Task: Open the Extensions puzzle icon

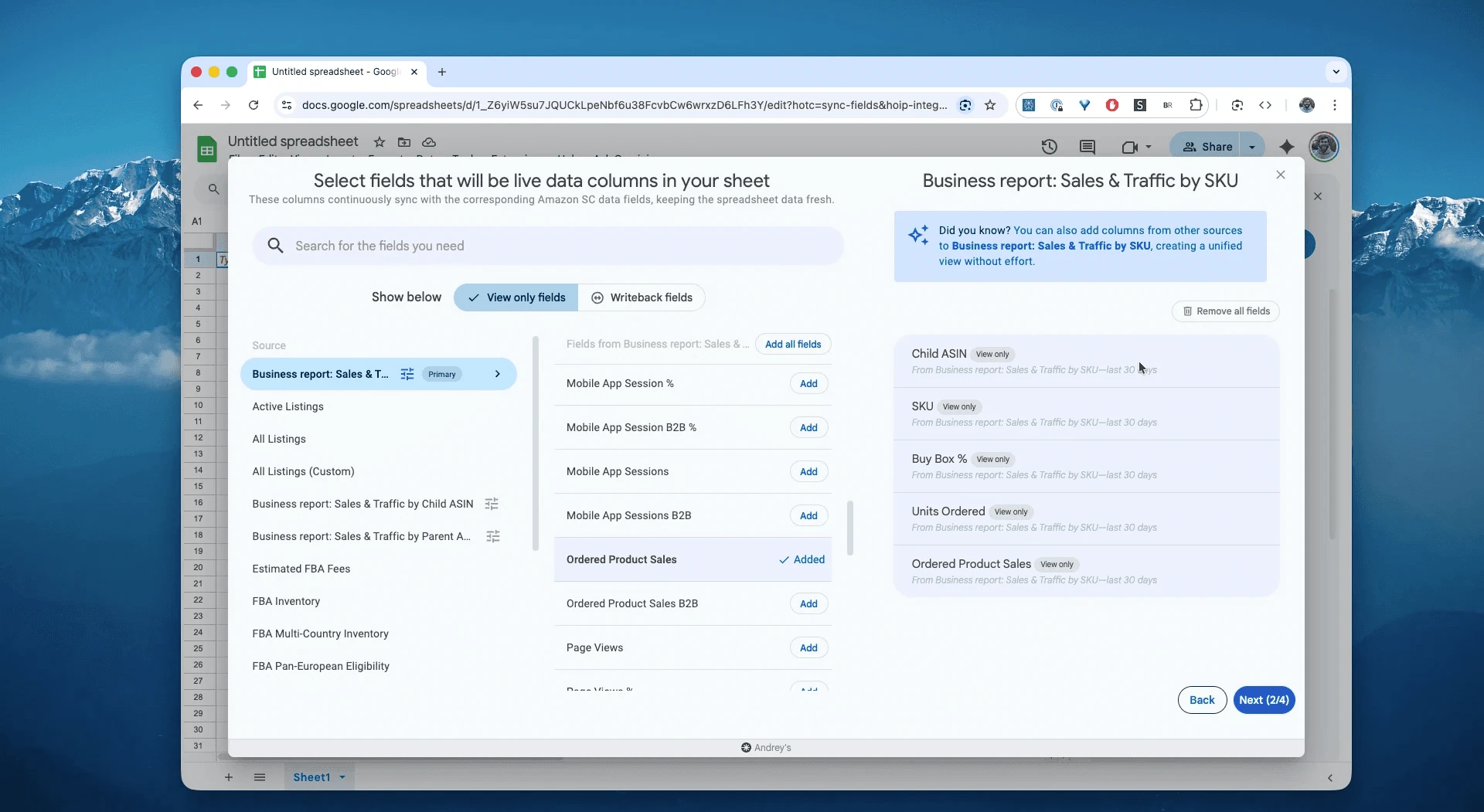Action: (x=1196, y=105)
